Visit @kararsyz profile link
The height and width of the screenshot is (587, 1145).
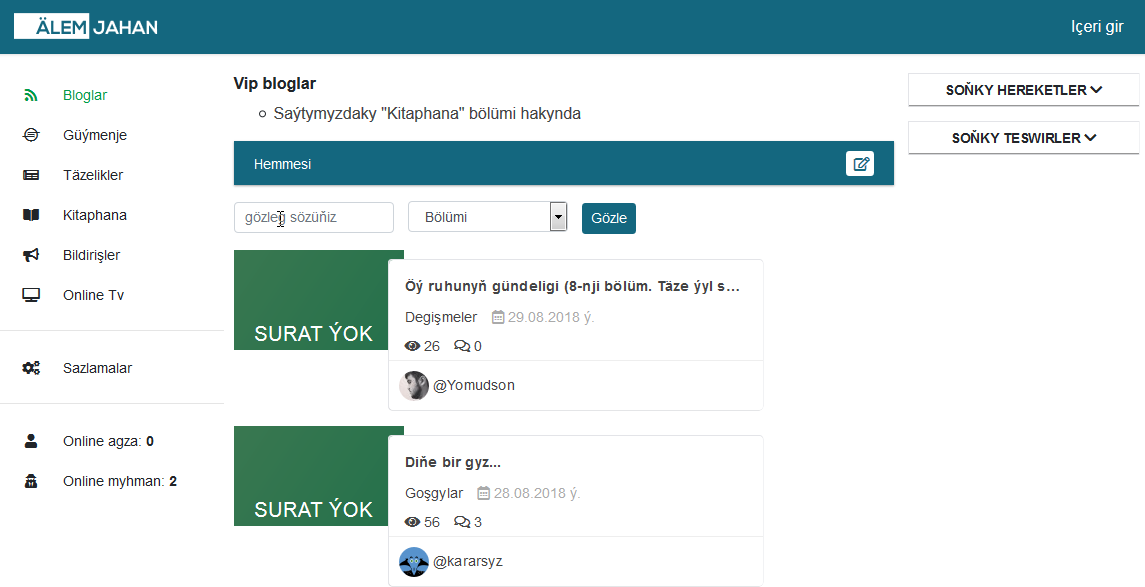point(468,561)
